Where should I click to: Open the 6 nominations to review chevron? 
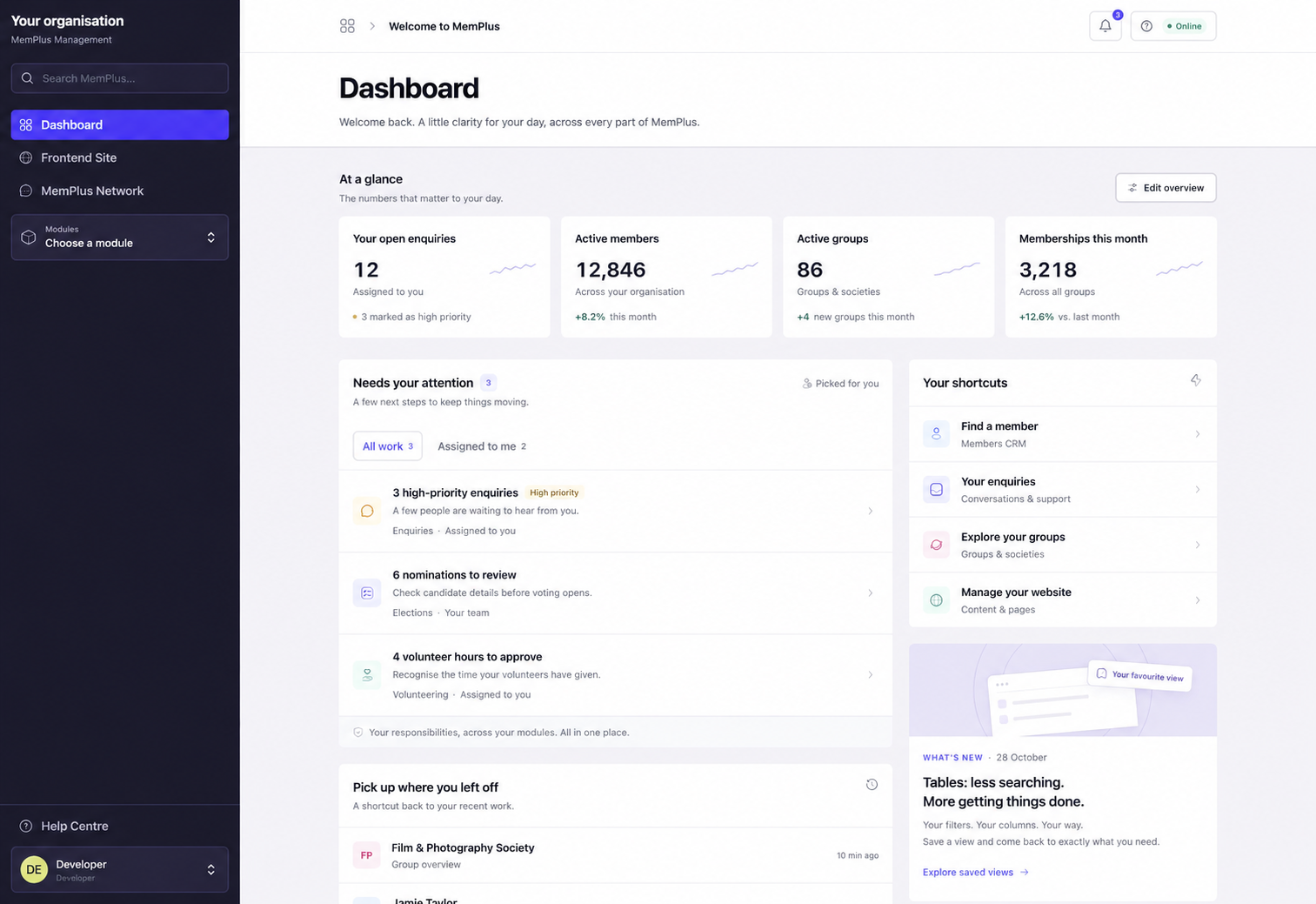point(870,593)
